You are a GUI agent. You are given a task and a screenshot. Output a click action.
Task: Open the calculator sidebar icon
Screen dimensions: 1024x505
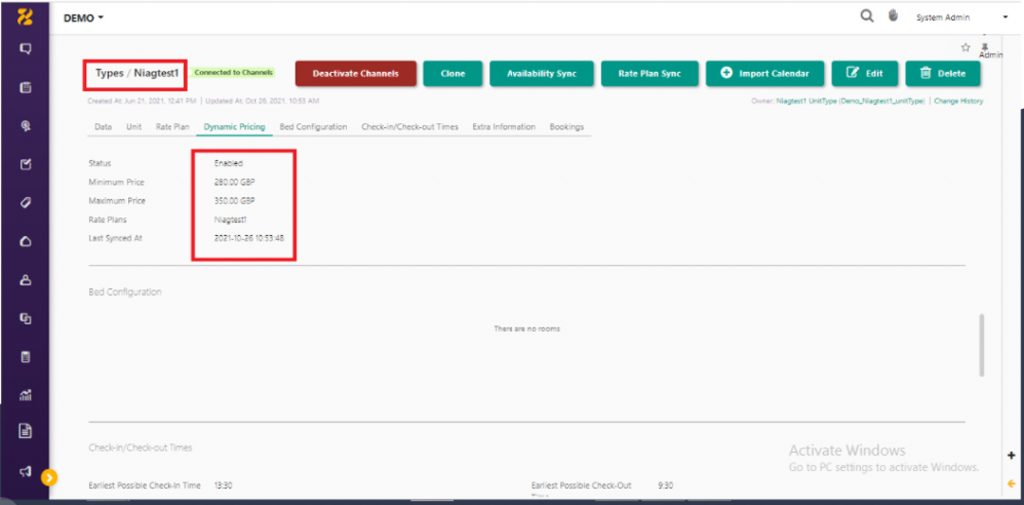(x=25, y=357)
